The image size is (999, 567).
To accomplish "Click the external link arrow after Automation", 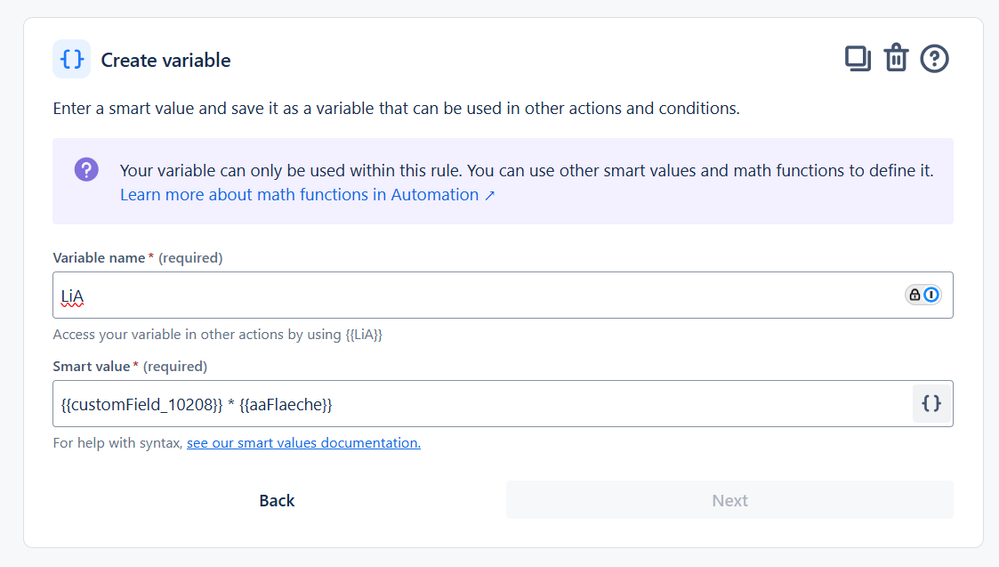I will tap(490, 195).
